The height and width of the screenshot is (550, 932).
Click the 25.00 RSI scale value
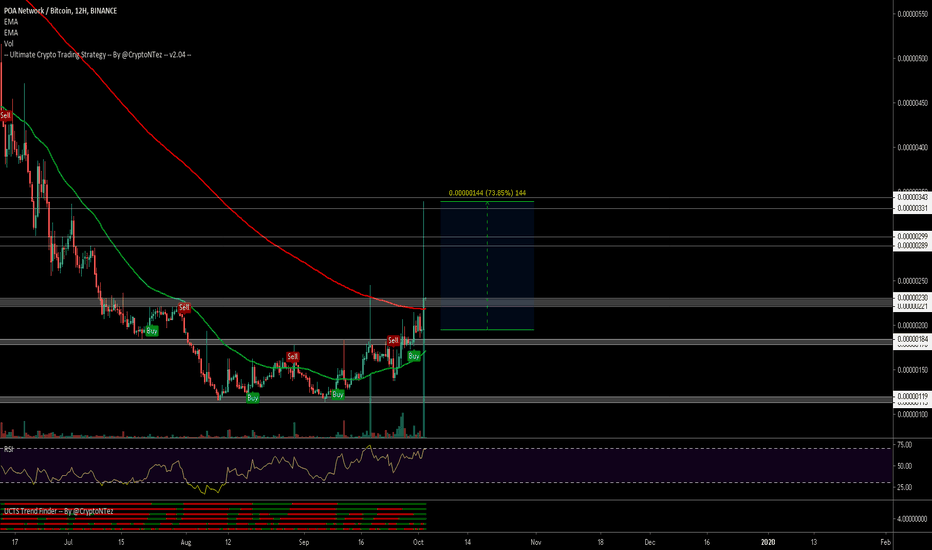click(x=905, y=488)
